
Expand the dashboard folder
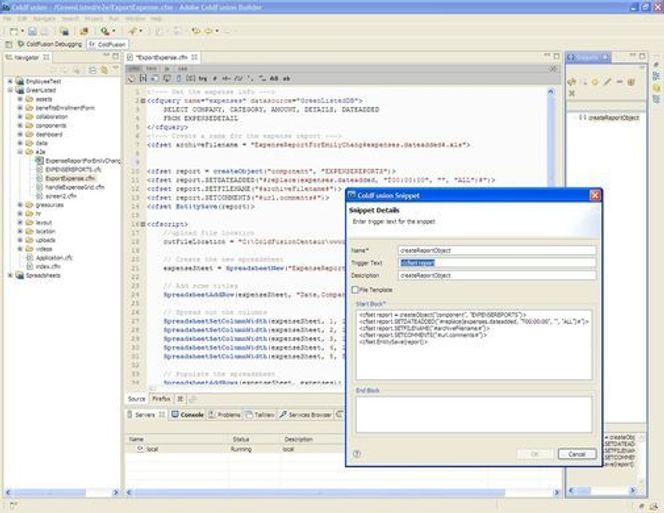tap(20, 134)
